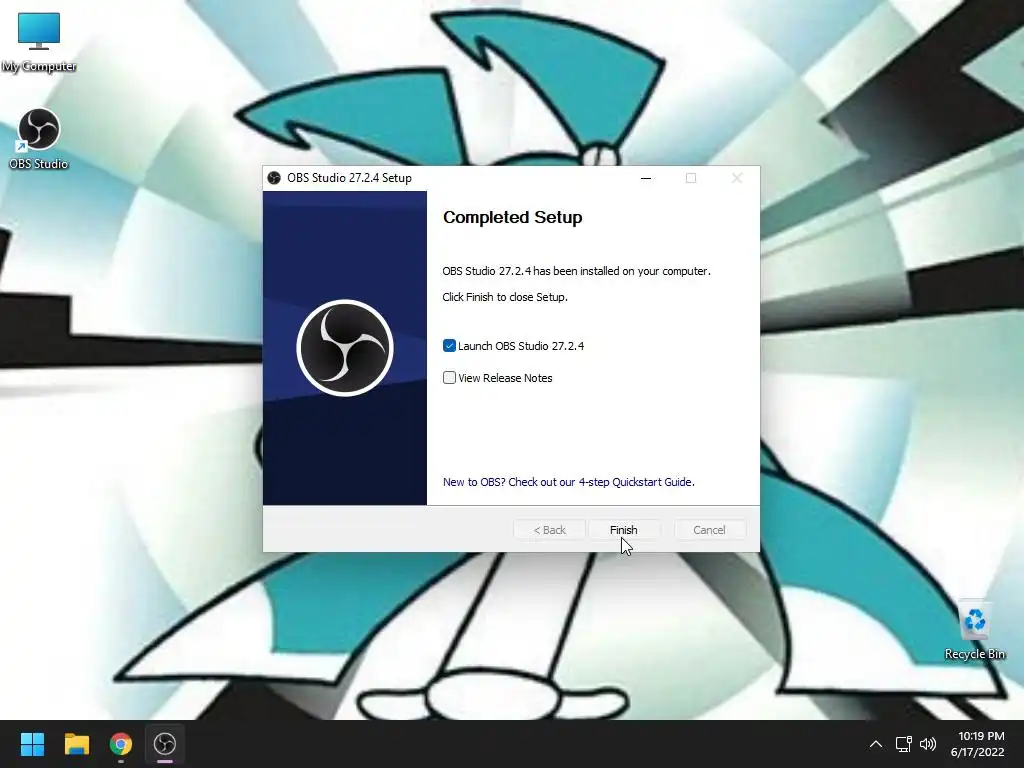Open the My Computer desktop icon
This screenshot has width=1024, height=768.
point(39,42)
